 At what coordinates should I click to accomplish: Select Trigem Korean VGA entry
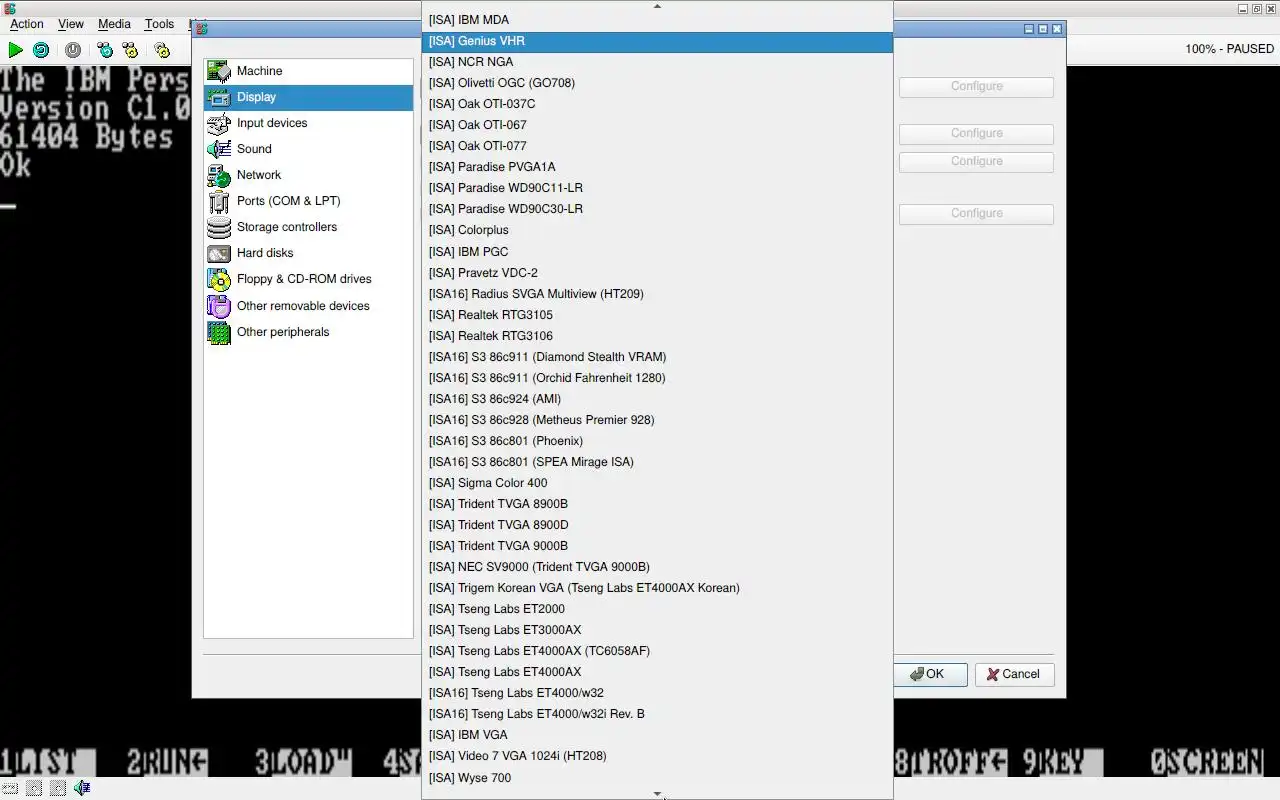pos(657,588)
